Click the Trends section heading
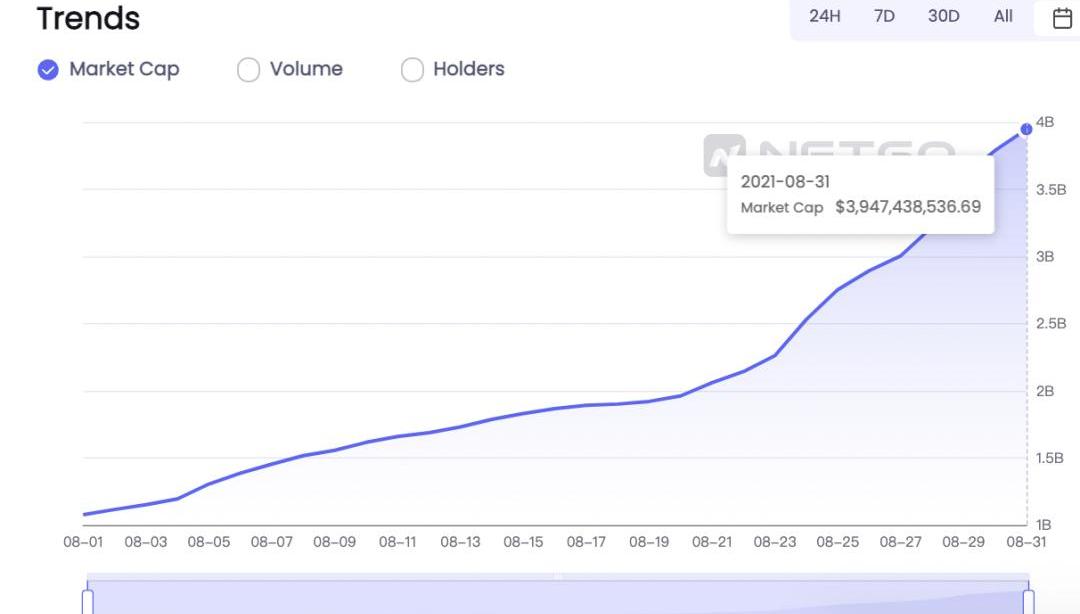 (x=88, y=18)
